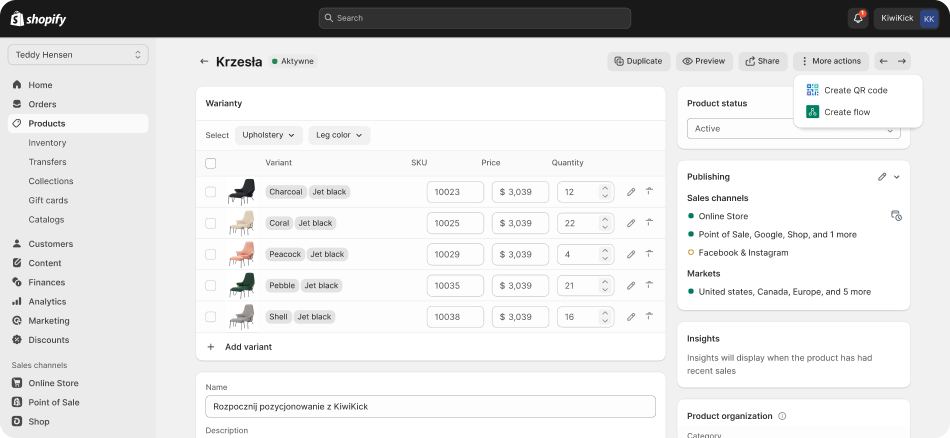The height and width of the screenshot is (438, 950).
Task: Click the top Search field
Action: click(x=474, y=18)
